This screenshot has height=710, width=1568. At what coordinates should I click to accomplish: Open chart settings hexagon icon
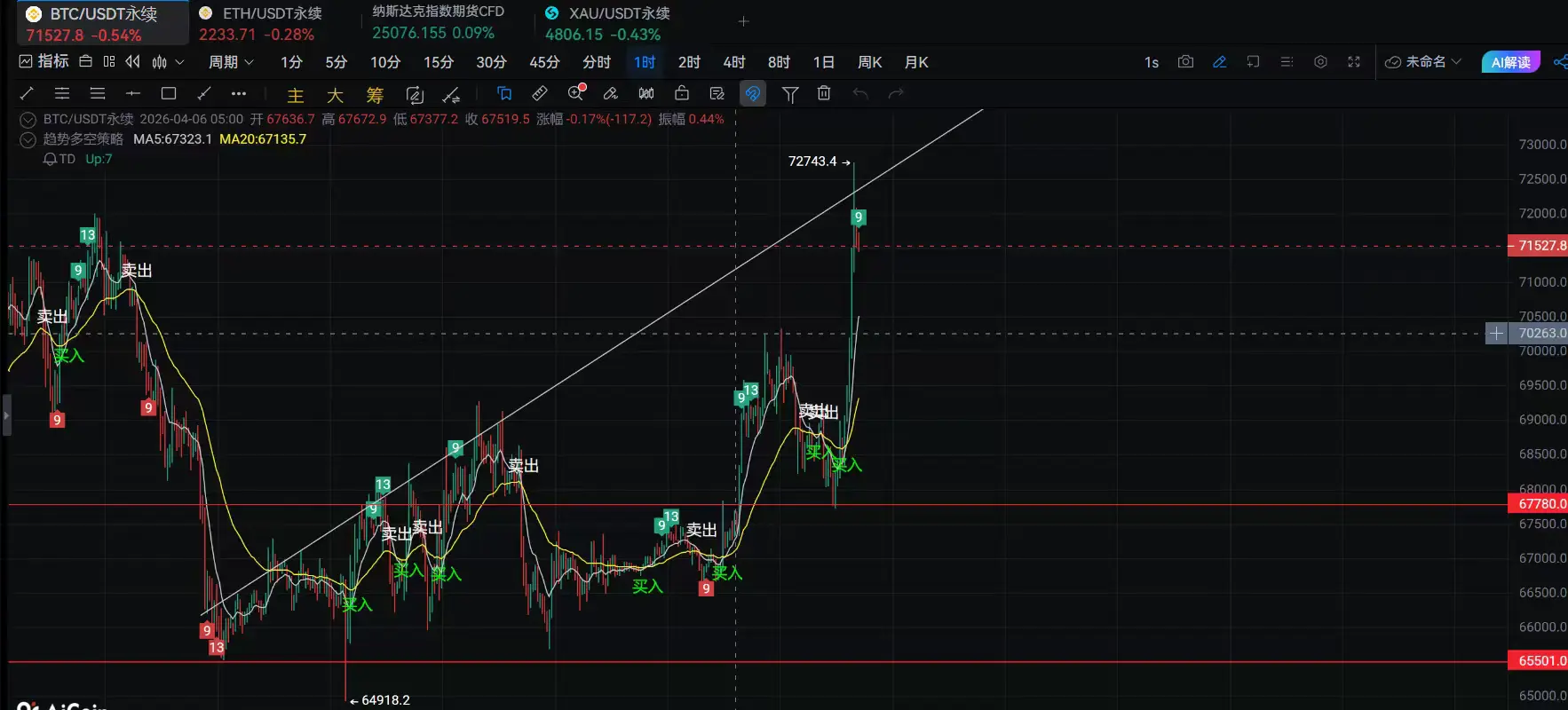(x=1320, y=61)
